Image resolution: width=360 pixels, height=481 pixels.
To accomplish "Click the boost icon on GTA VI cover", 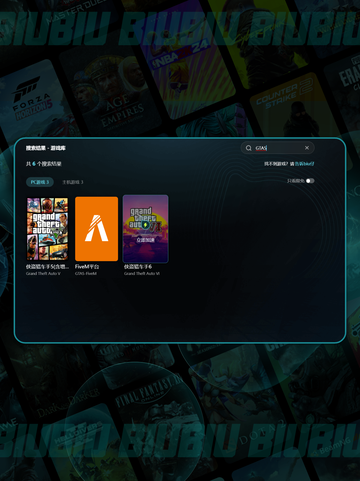I will click(145, 225).
